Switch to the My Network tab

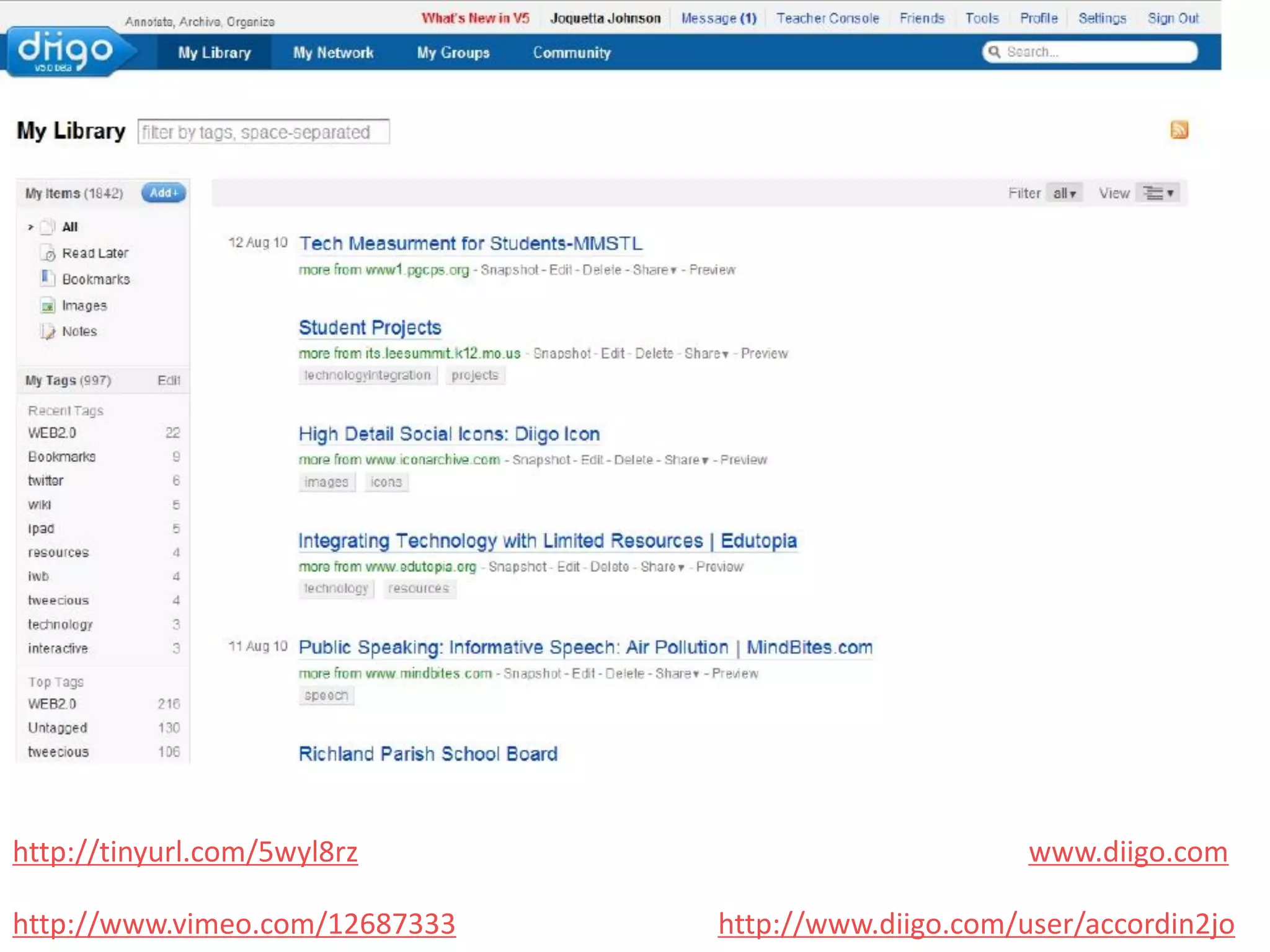(x=333, y=53)
